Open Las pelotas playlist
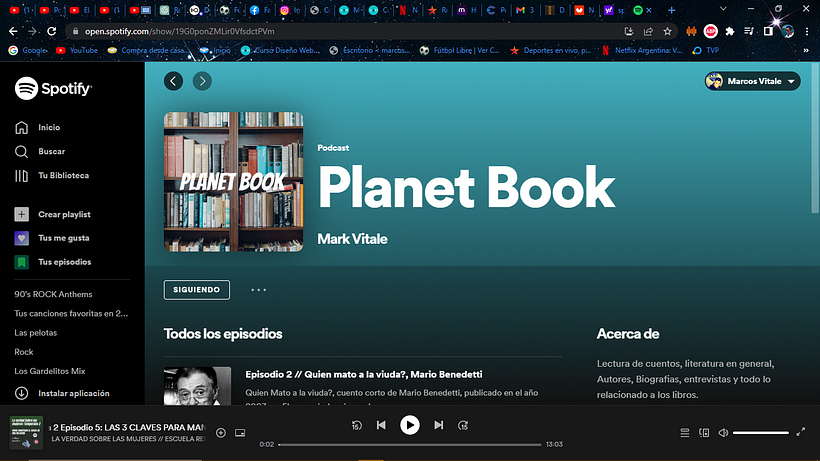The width and height of the screenshot is (820, 461). point(36,333)
